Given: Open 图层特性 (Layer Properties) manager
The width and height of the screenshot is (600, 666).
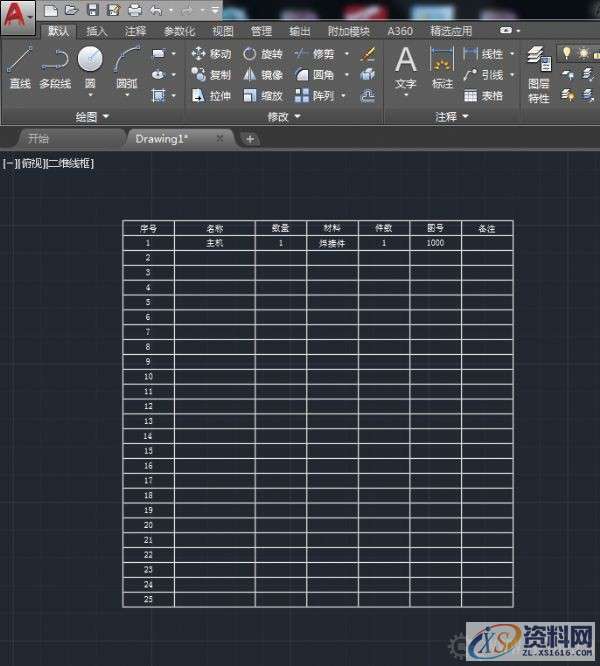Looking at the screenshot, I should [x=539, y=75].
